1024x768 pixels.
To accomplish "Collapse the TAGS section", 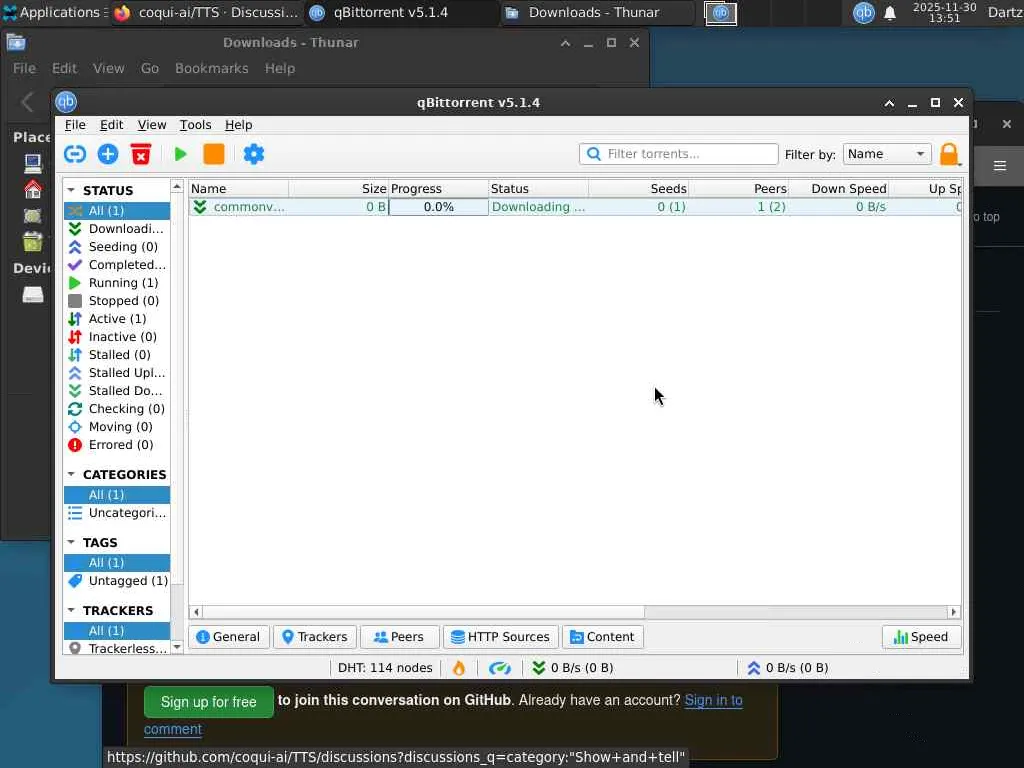I will tap(71, 542).
